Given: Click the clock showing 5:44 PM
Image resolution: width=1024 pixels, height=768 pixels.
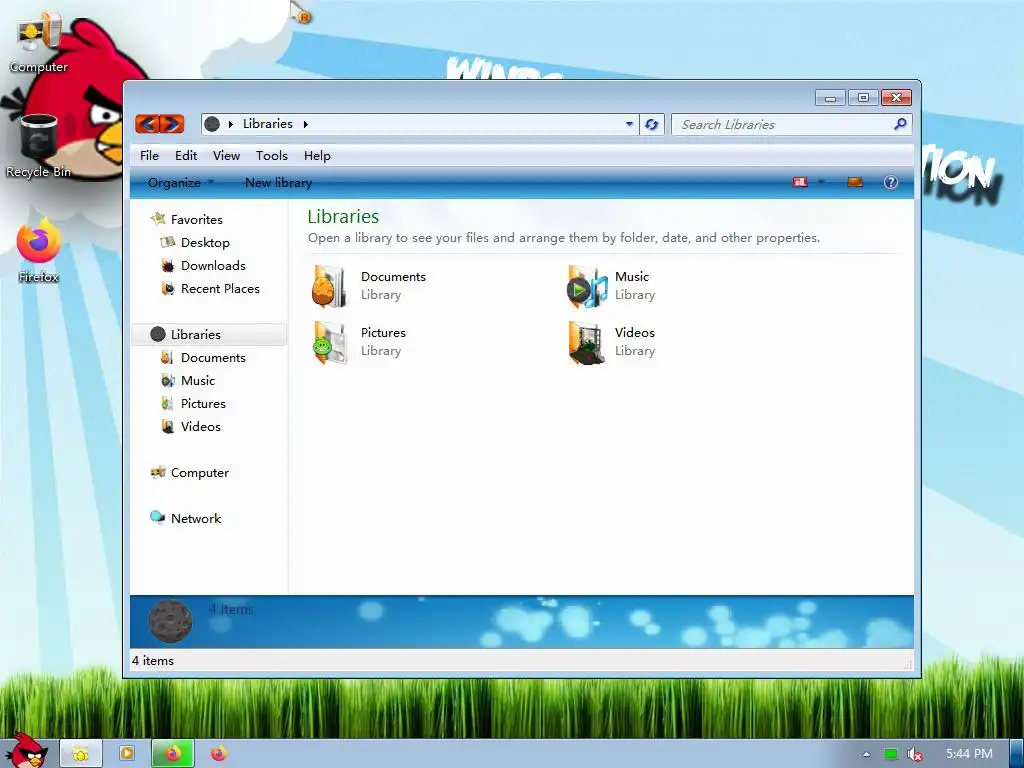Looking at the screenshot, I should (x=969, y=754).
